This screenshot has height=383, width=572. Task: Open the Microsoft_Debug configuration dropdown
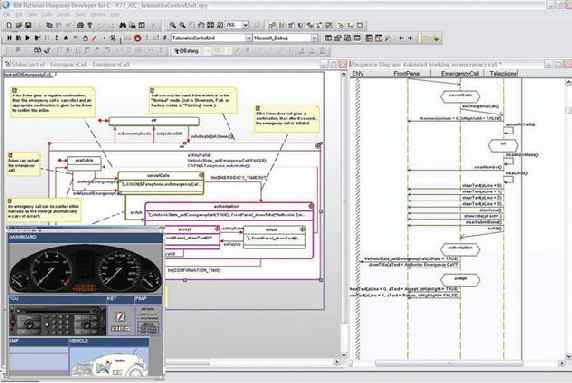coord(314,38)
